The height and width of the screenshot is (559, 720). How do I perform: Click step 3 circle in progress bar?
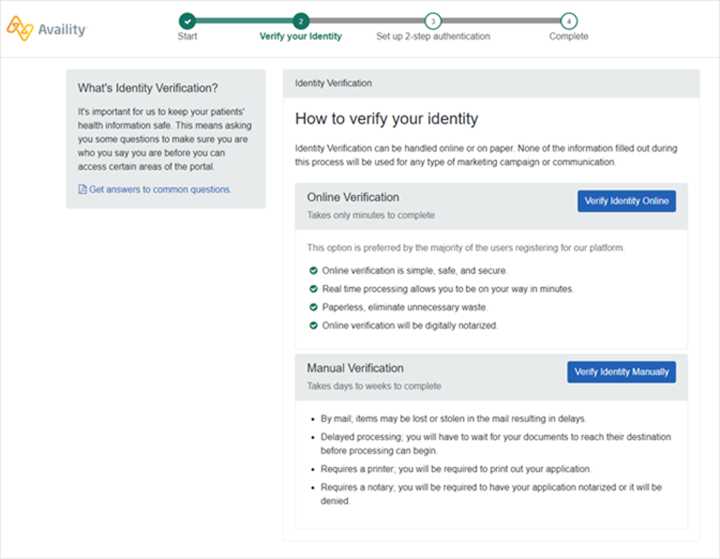click(433, 21)
